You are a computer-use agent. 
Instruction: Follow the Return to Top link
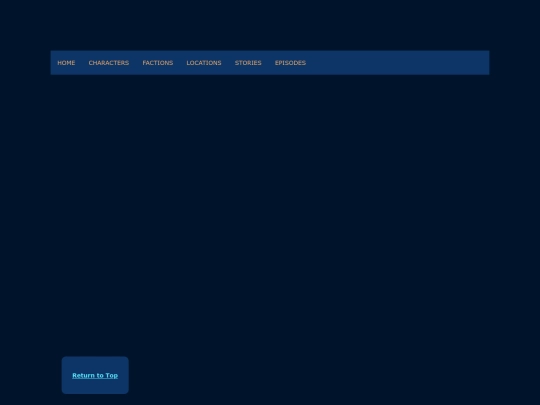click(x=95, y=375)
